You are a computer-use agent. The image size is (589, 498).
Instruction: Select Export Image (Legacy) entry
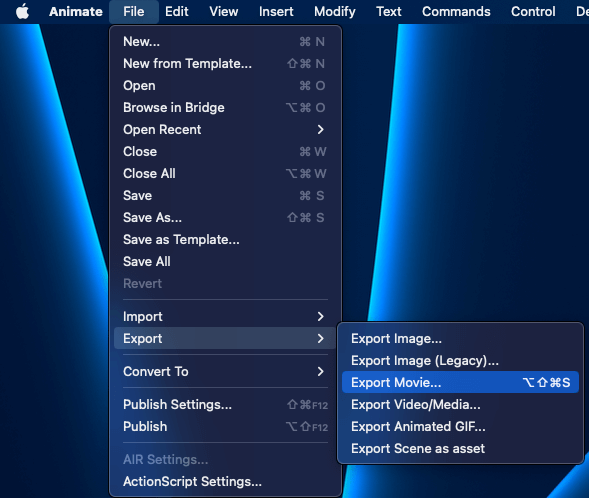point(460,361)
